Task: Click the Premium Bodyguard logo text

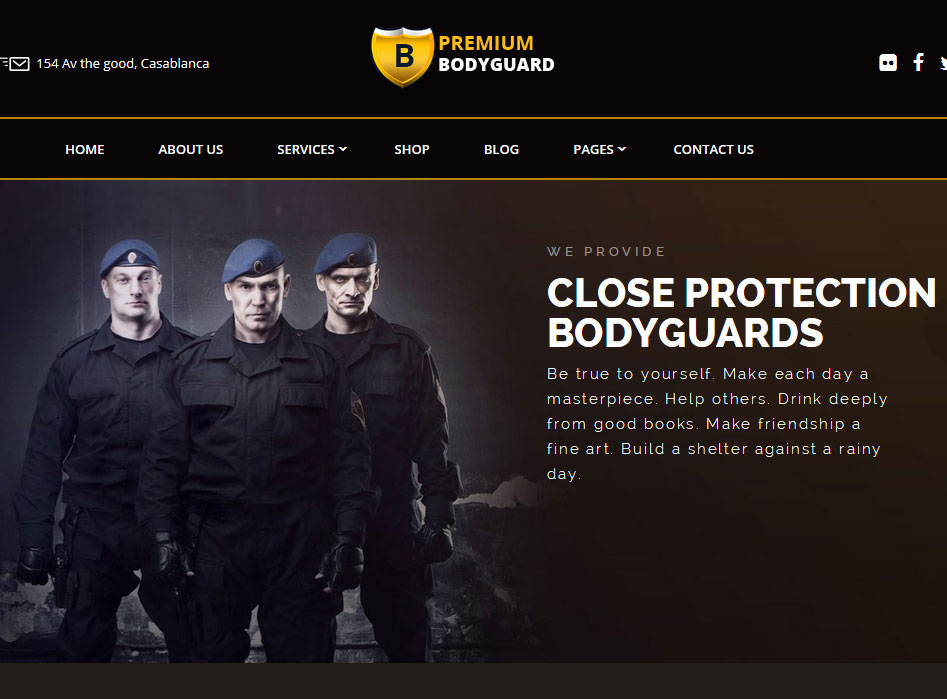Action: (496, 54)
